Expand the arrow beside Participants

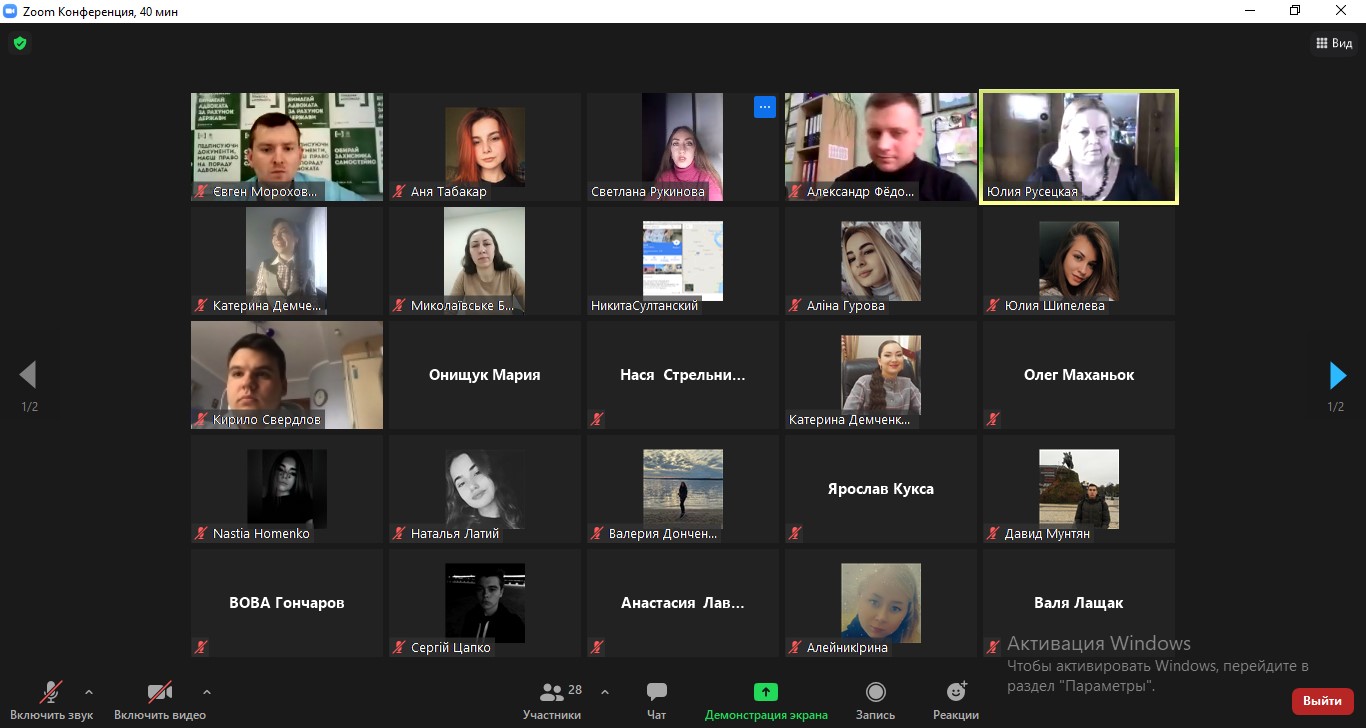pyautogui.click(x=604, y=691)
